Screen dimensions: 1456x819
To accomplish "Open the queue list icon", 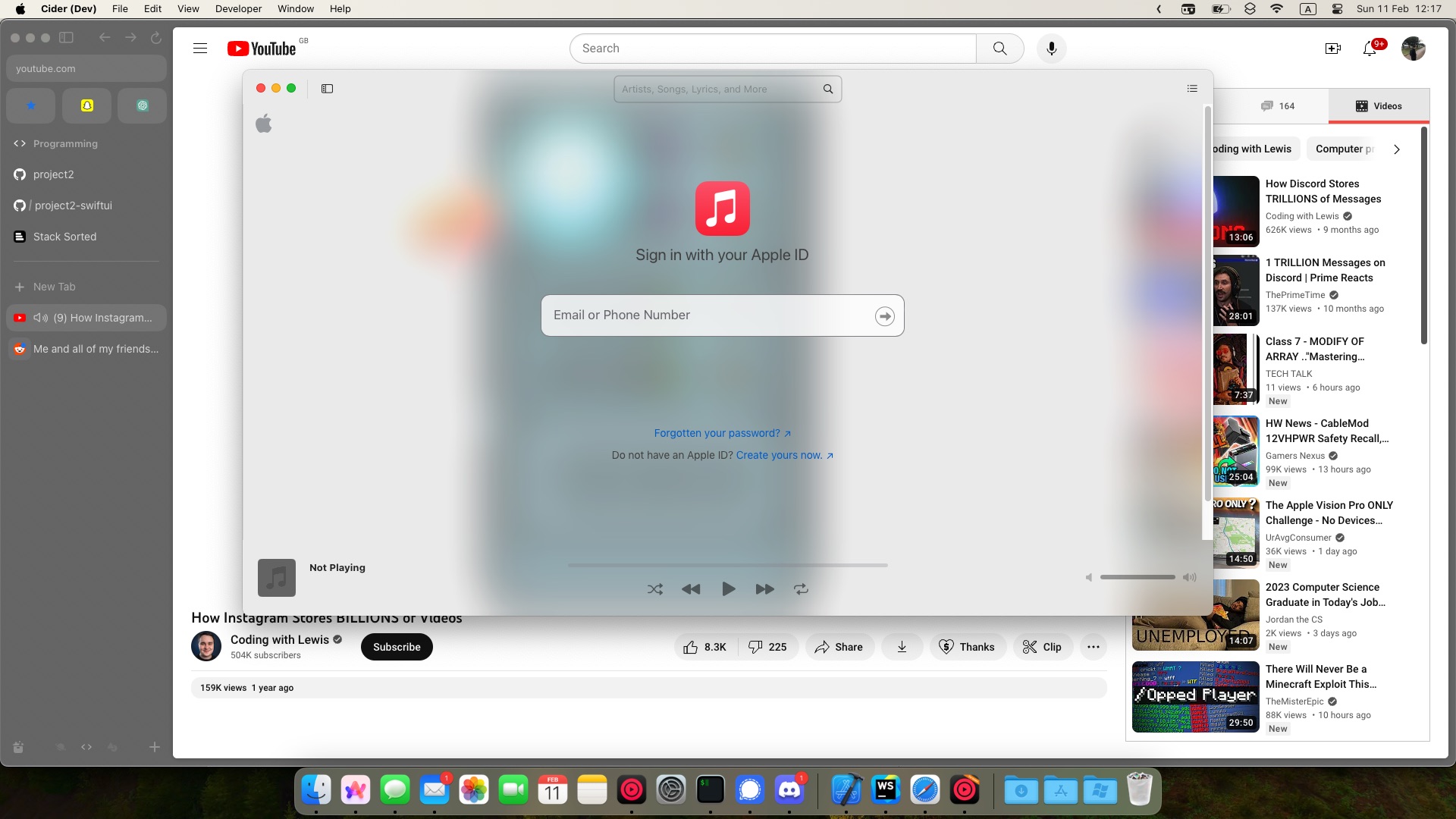I will [1192, 89].
